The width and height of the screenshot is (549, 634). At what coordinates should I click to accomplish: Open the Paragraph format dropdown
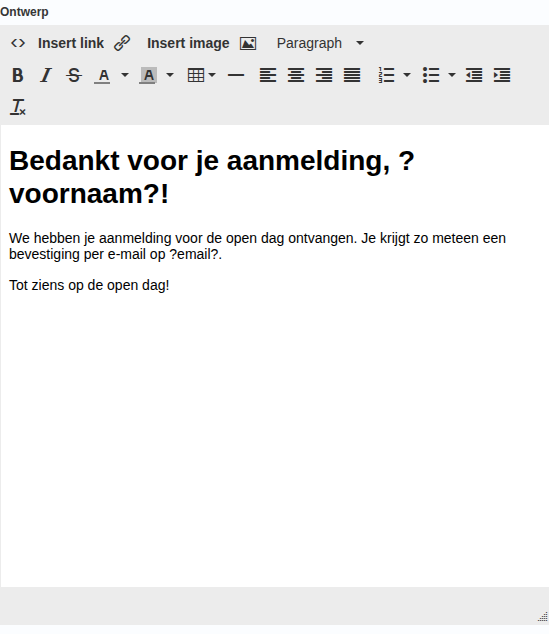(x=320, y=43)
